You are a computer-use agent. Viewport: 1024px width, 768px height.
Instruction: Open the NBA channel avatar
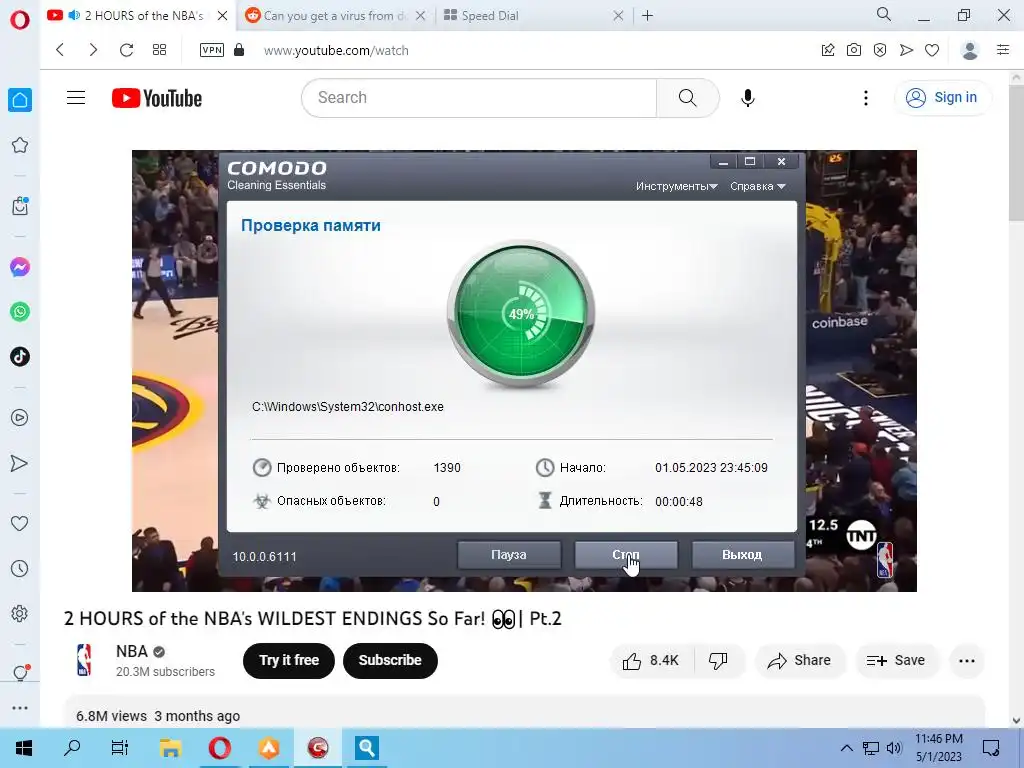[84, 660]
